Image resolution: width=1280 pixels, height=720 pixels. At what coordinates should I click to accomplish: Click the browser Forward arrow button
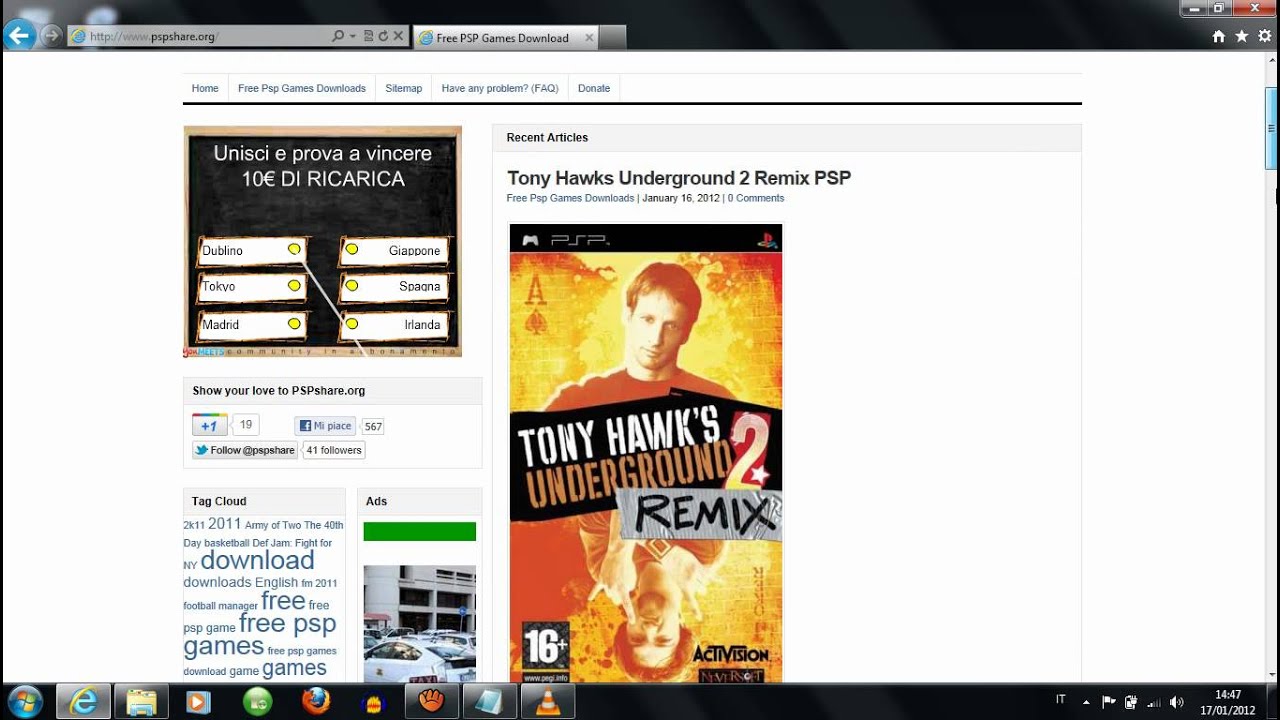point(50,36)
